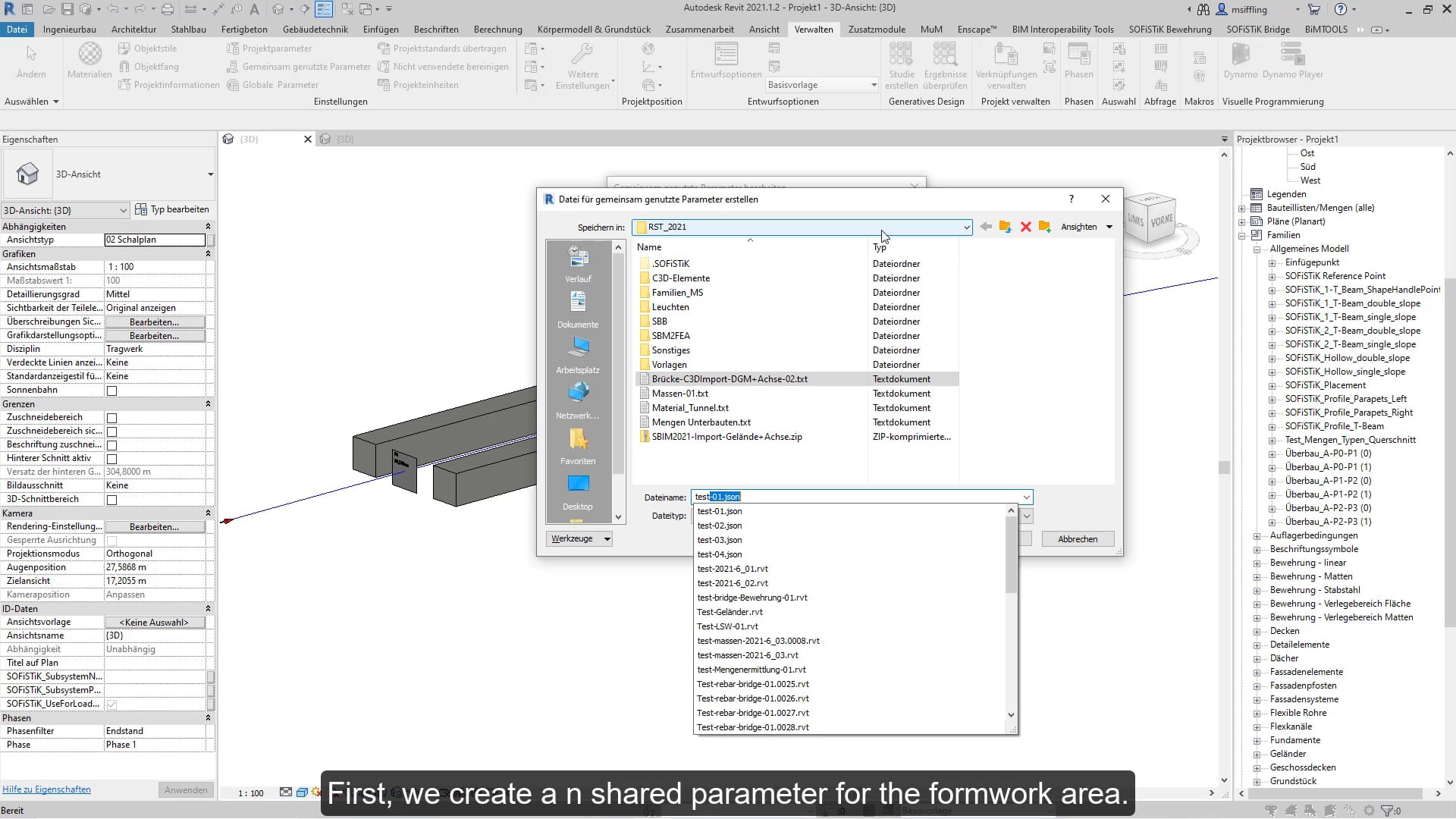Viewport: 1456px width, 819px height.
Task: Open Netzwerk location in the dialog sidebar
Action: coord(578,400)
